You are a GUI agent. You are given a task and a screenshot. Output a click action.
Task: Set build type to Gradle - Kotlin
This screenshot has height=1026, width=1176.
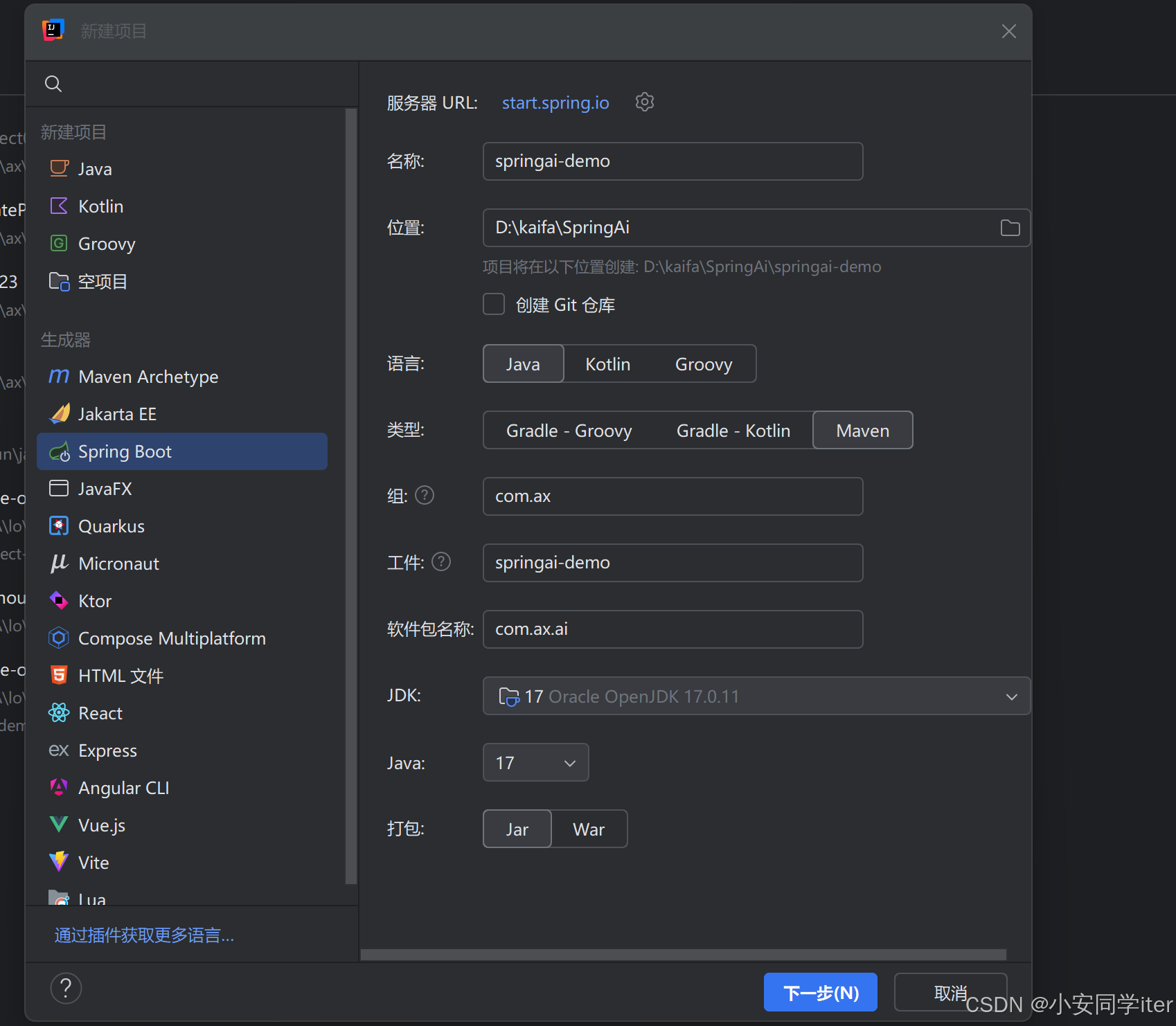tap(733, 430)
